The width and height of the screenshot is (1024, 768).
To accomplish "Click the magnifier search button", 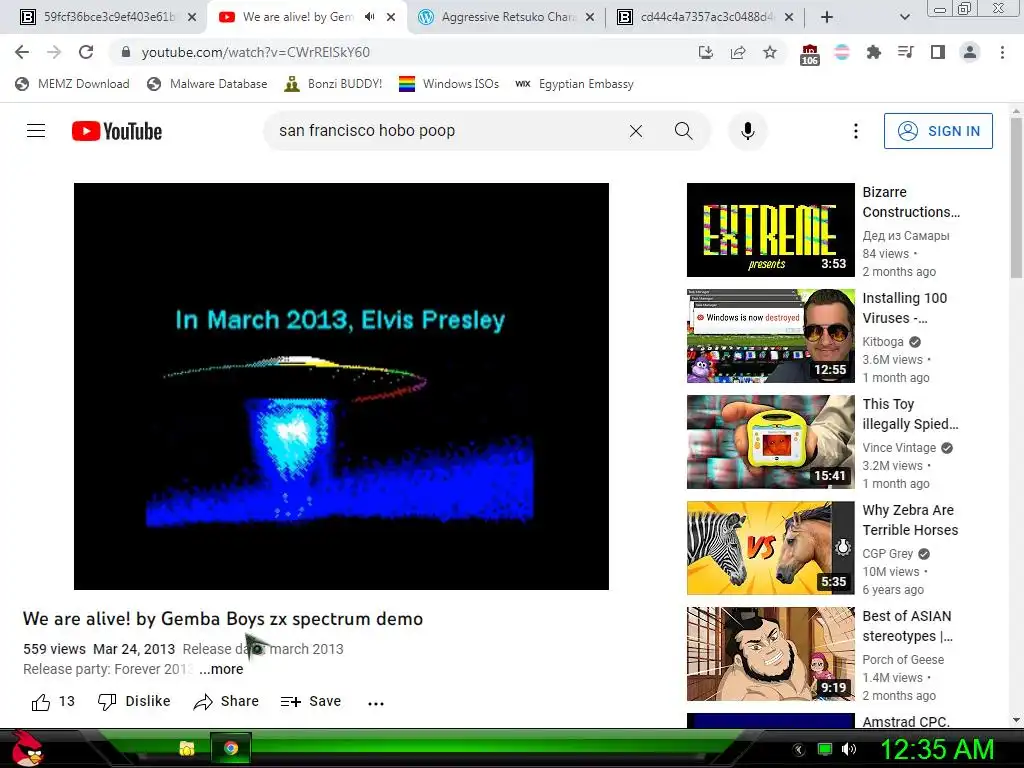I will (684, 131).
